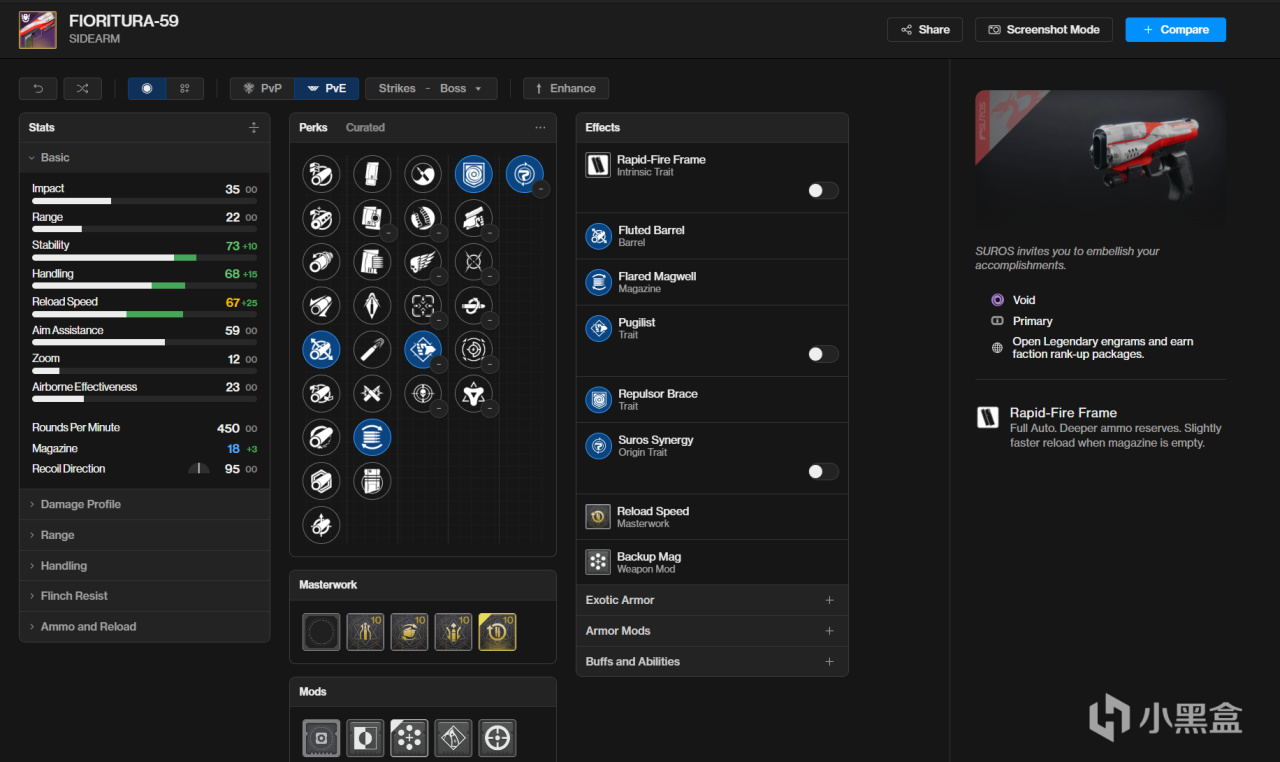Viewport: 1280px width, 762px height.
Task: Expand the collapsed Handling section
Action: click(x=145, y=565)
